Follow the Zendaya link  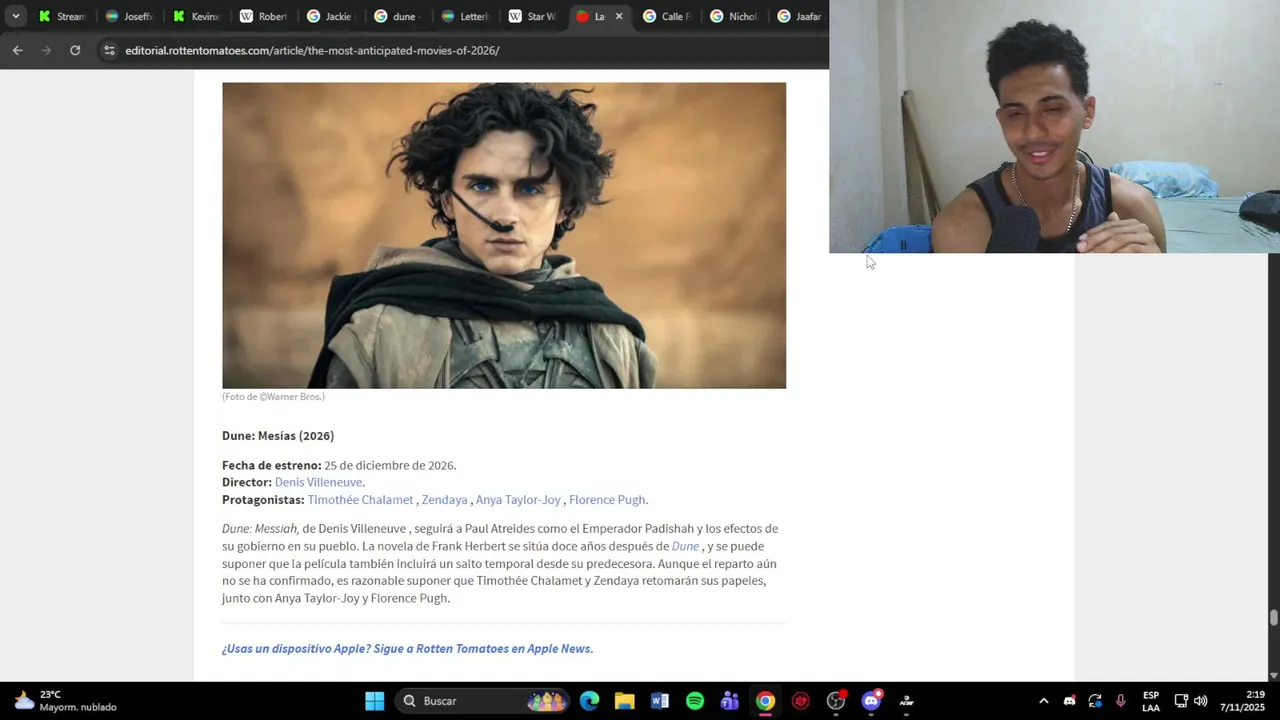[x=444, y=500]
